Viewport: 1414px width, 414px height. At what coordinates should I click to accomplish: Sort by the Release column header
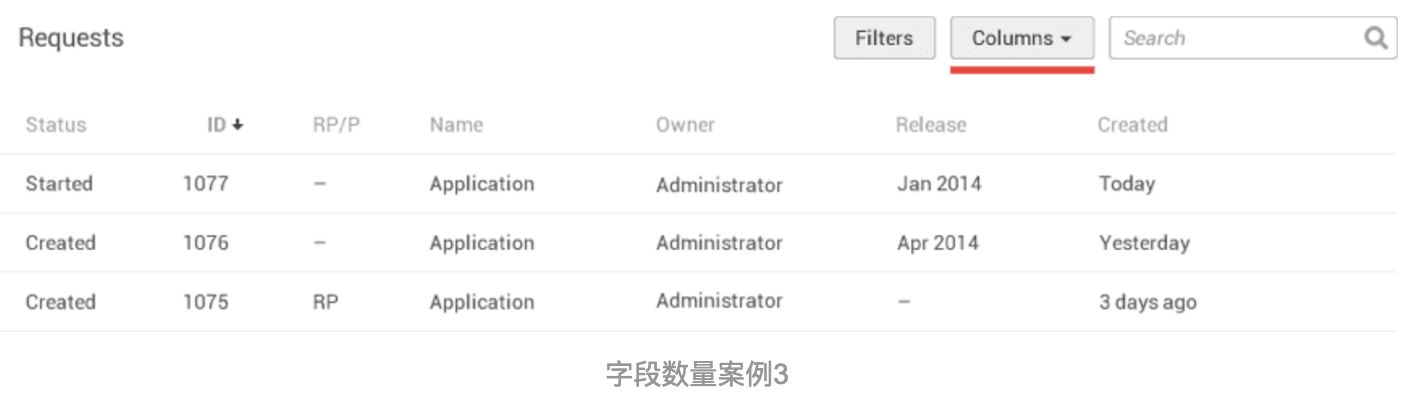931,125
